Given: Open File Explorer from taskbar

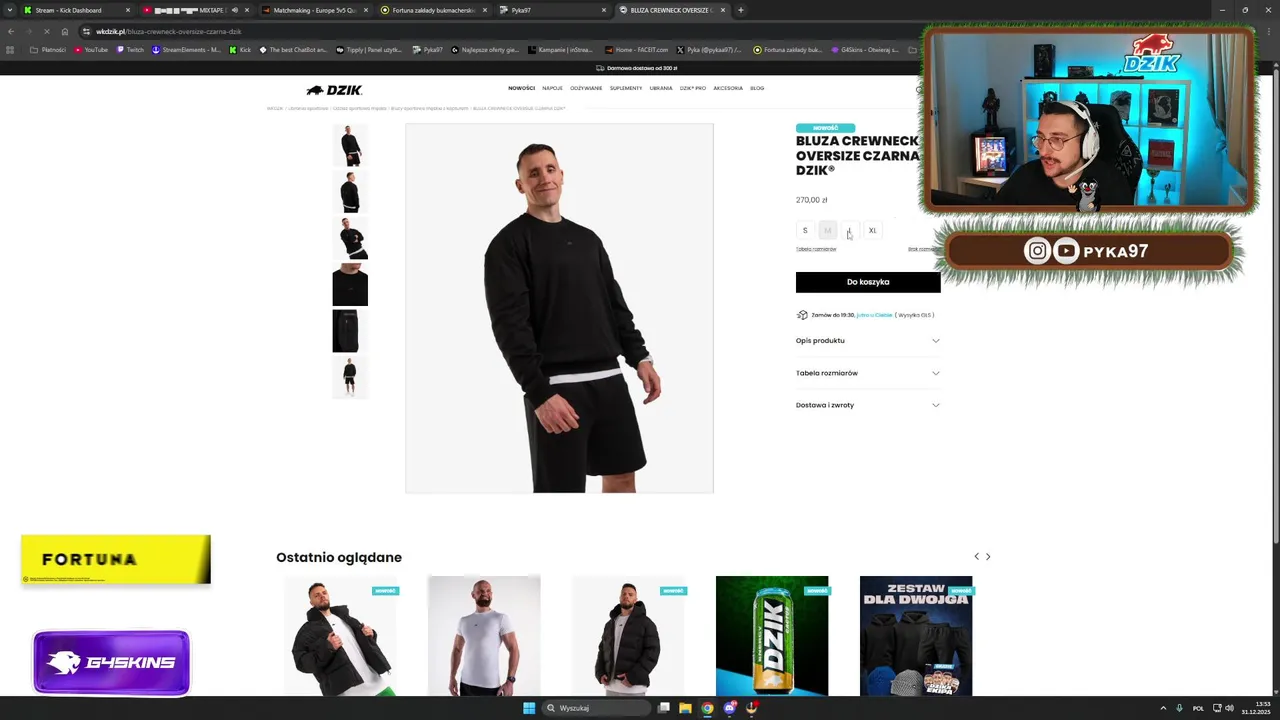Looking at the screenshot, I should click(685, 708).
